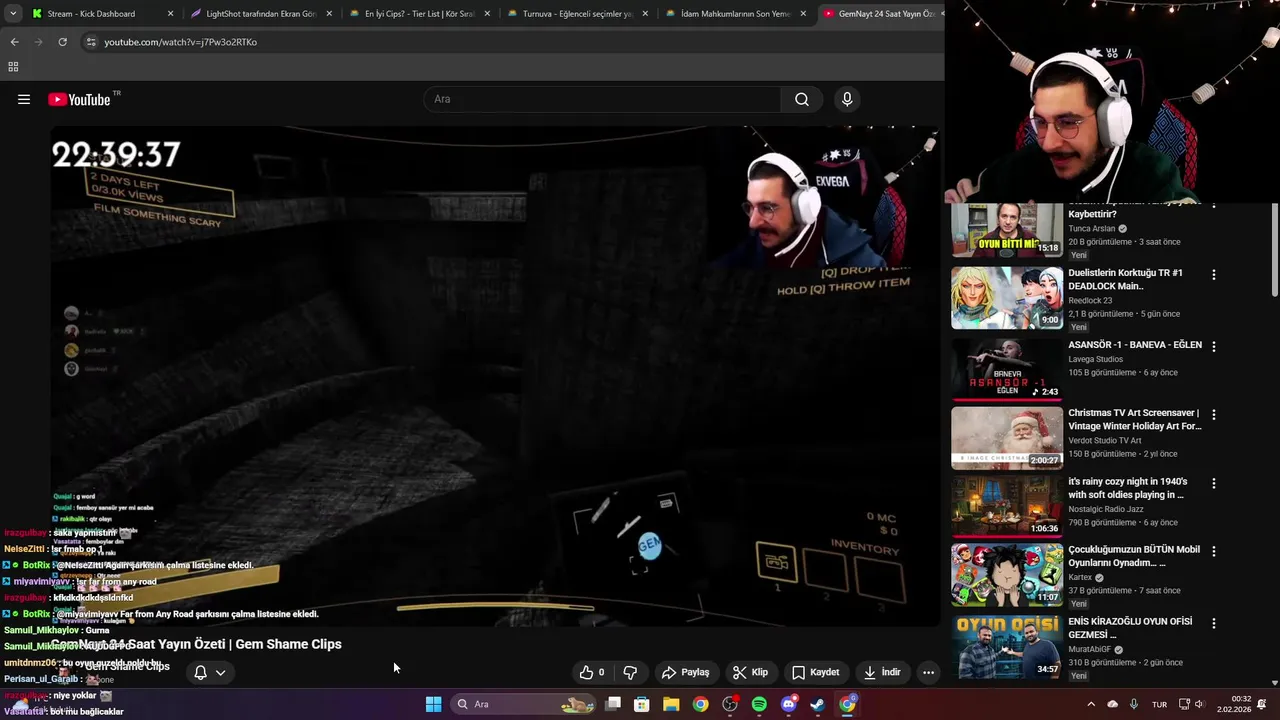Click the video player area
The width and height of the screenshot is (1280, 720).
[x=494, y=375]
